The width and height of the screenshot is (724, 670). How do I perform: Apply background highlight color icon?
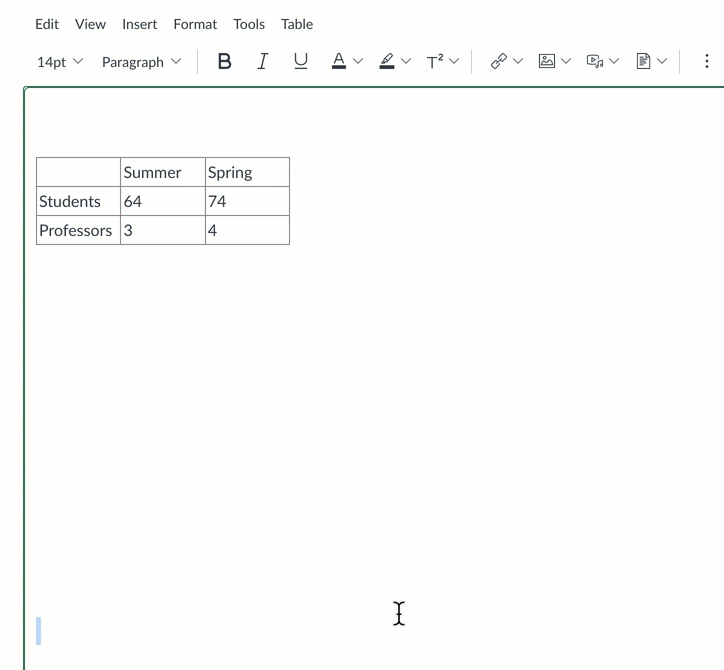387,61
